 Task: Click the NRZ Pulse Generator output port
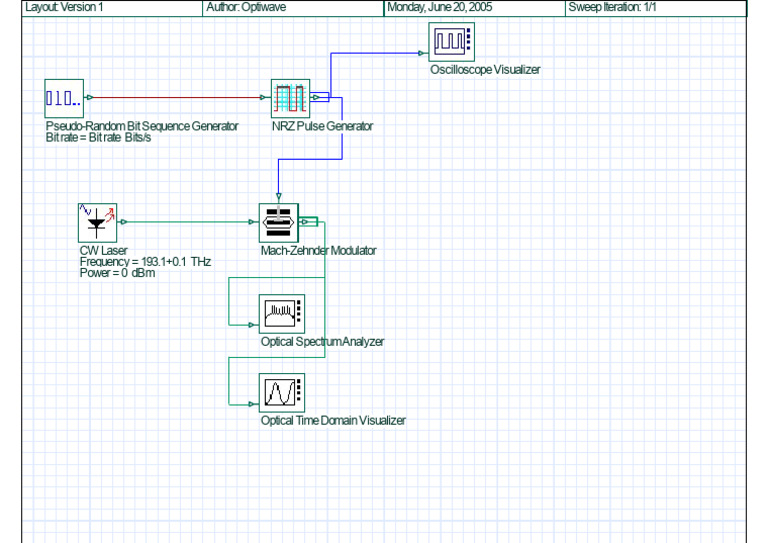coord(316,97)
